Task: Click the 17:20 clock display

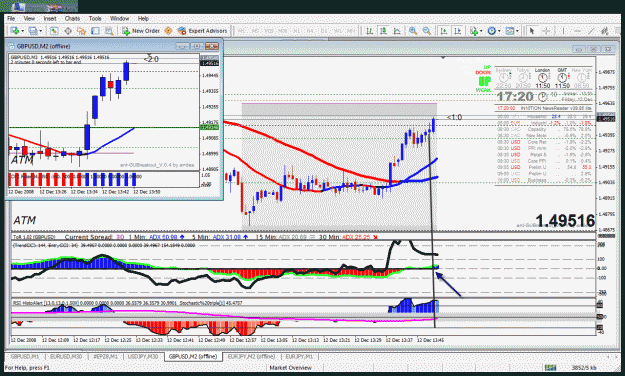Action: pos(515,96)
